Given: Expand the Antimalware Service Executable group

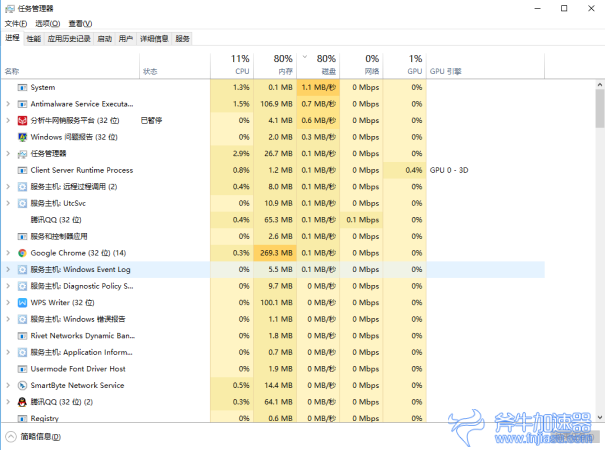Looking at the screenshot, I should coord(8,104).
